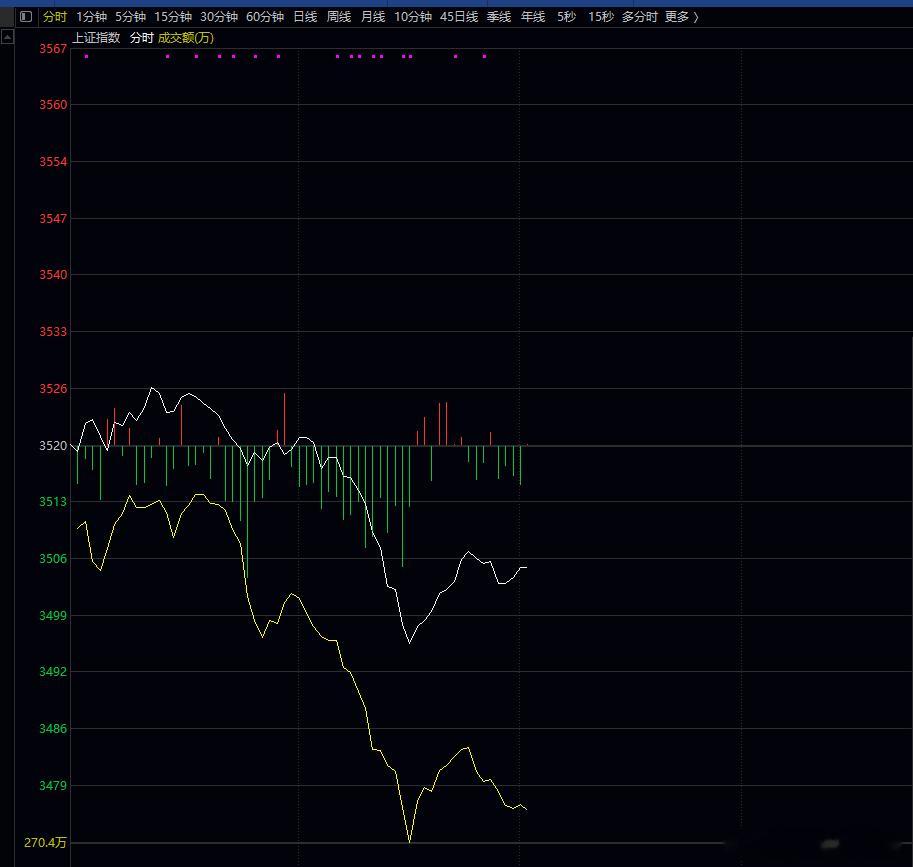Click the 3492 price axis label
913x867 pixels.
click(x=53, y=672)
